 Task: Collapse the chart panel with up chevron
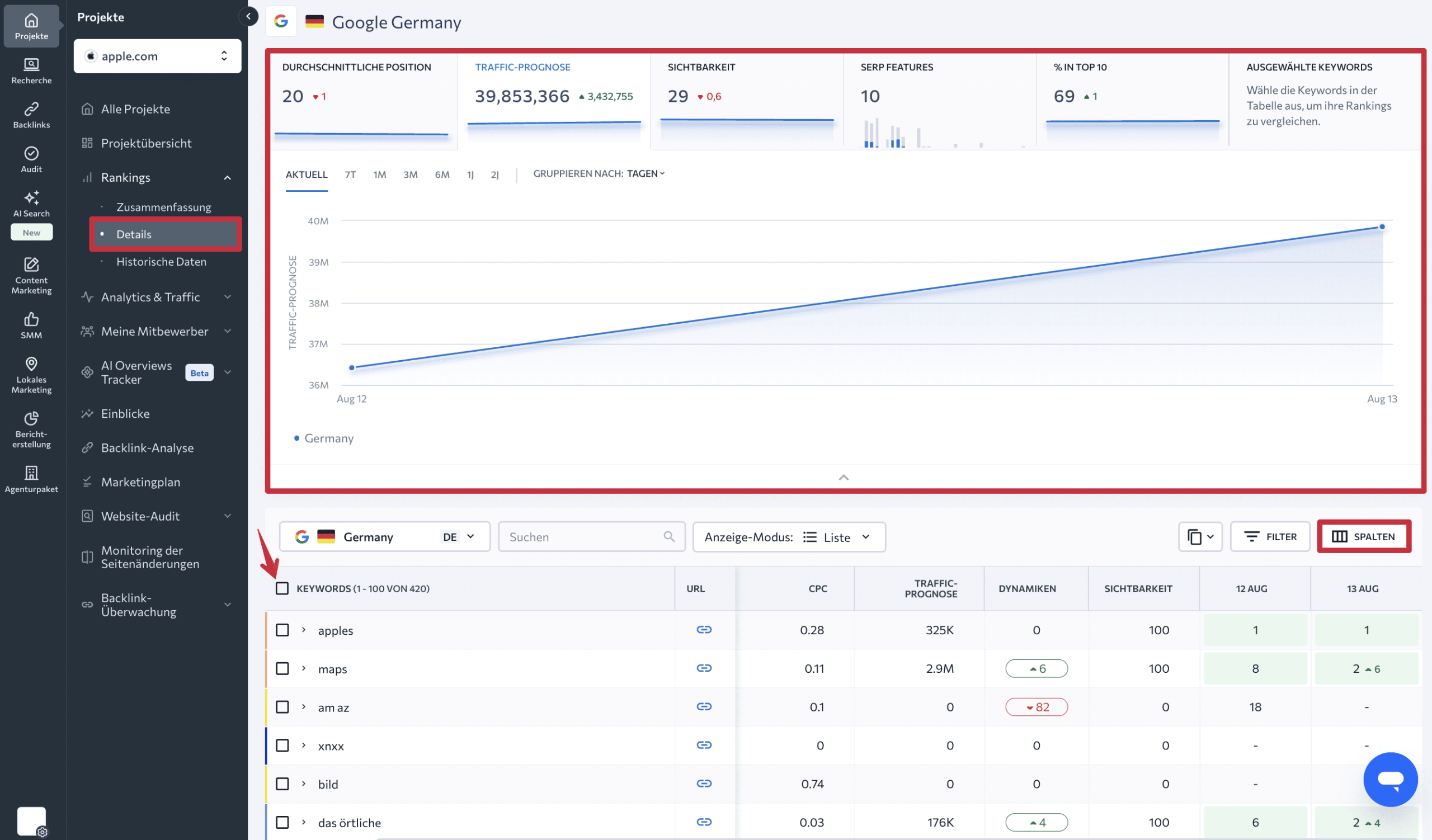point(844,478)
